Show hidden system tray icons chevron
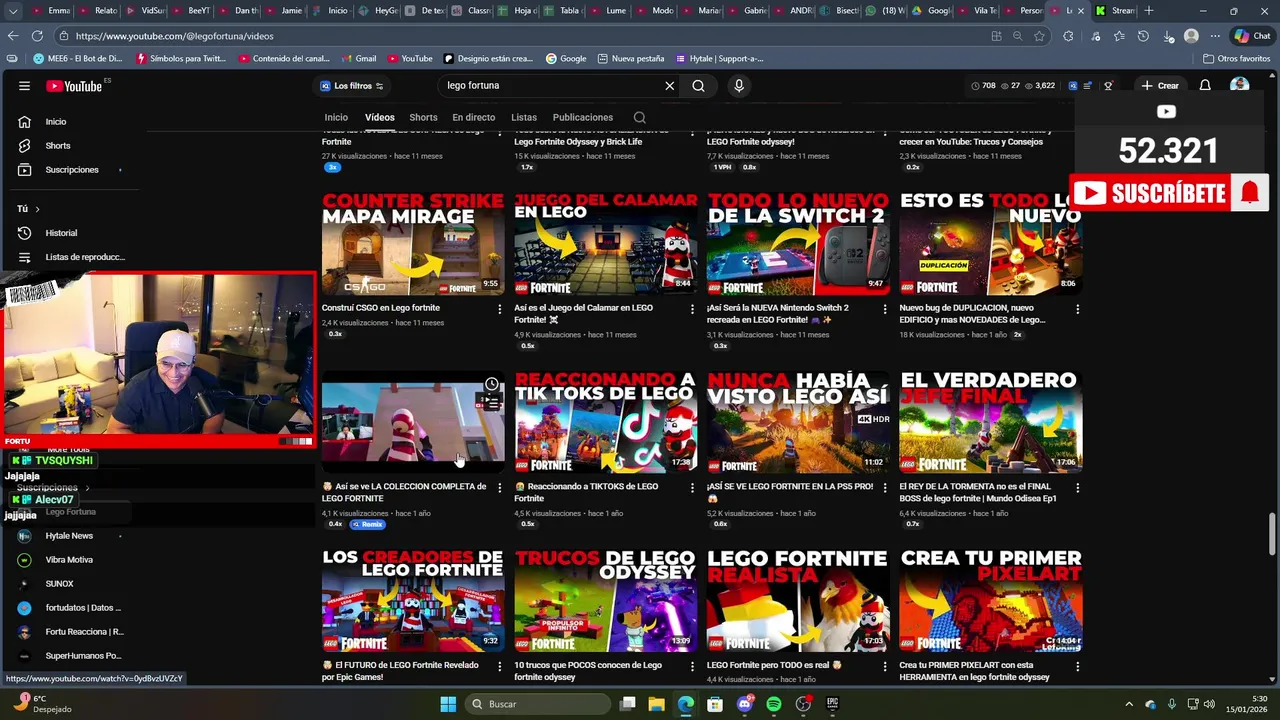Image resolution: width=1280 pixels, height=720 pixels. click(1129, 704)
